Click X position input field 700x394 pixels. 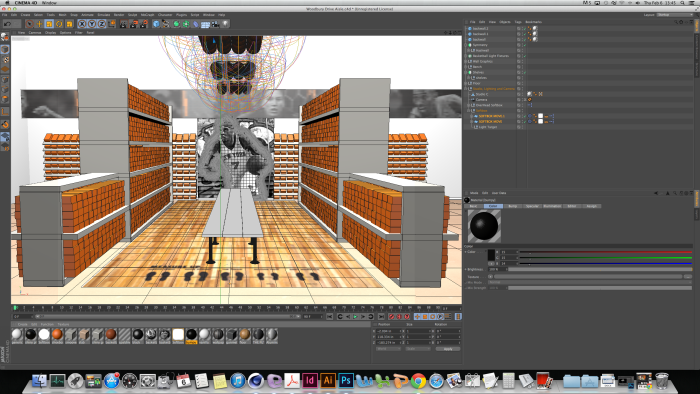[x=389, y=331]
